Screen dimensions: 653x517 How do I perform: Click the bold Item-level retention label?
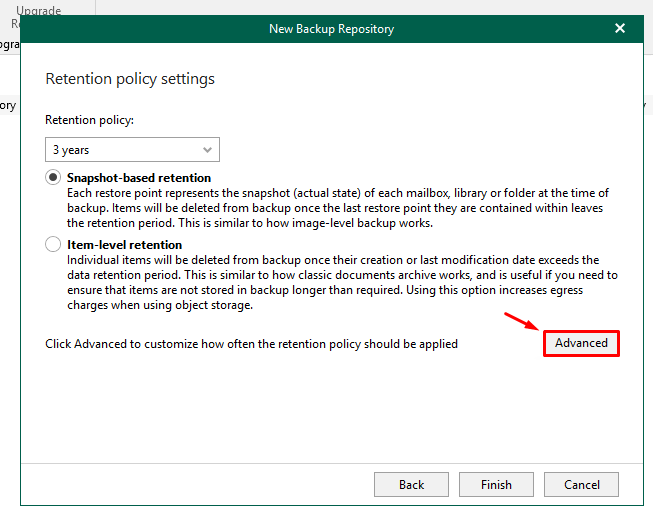[x=124, y=244]
